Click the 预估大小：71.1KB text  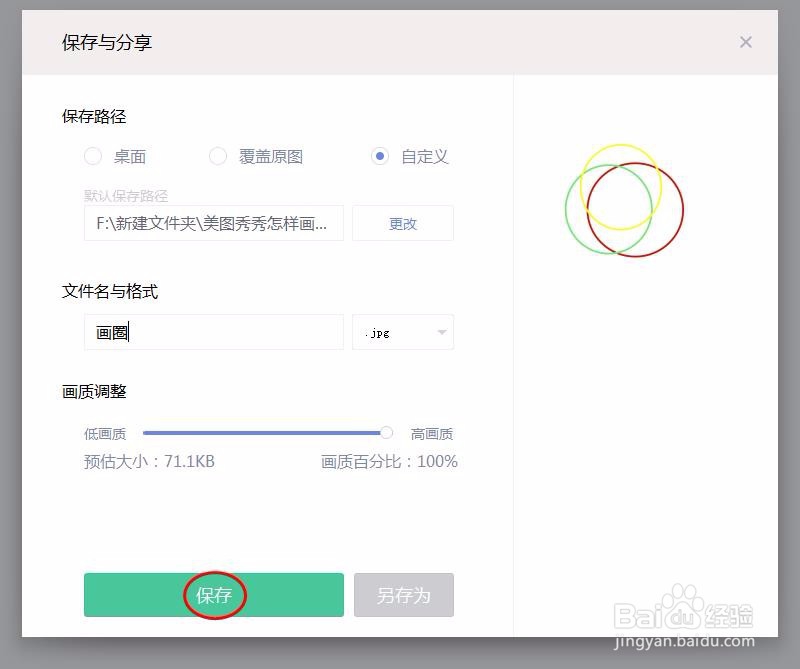point(149,461)
